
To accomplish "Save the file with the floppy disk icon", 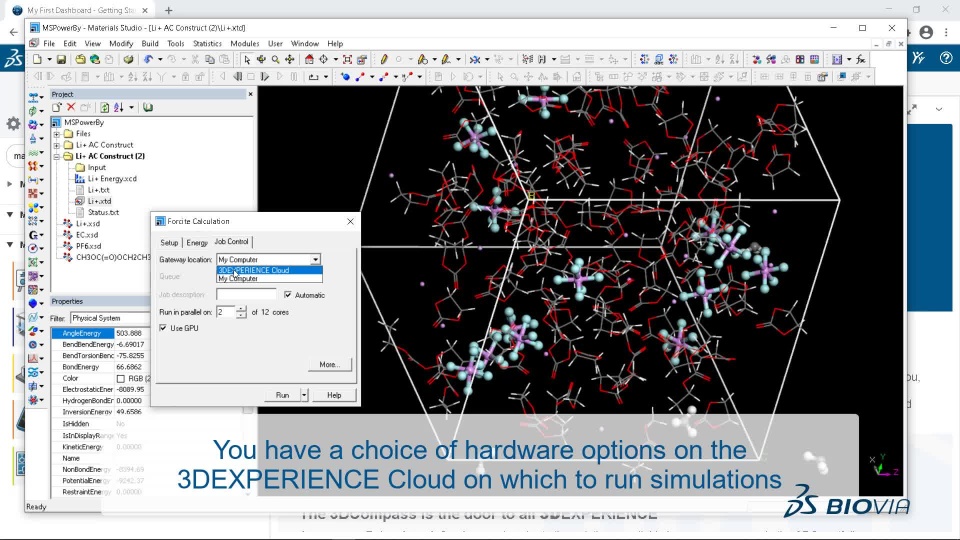I will (x=61, y=59).
